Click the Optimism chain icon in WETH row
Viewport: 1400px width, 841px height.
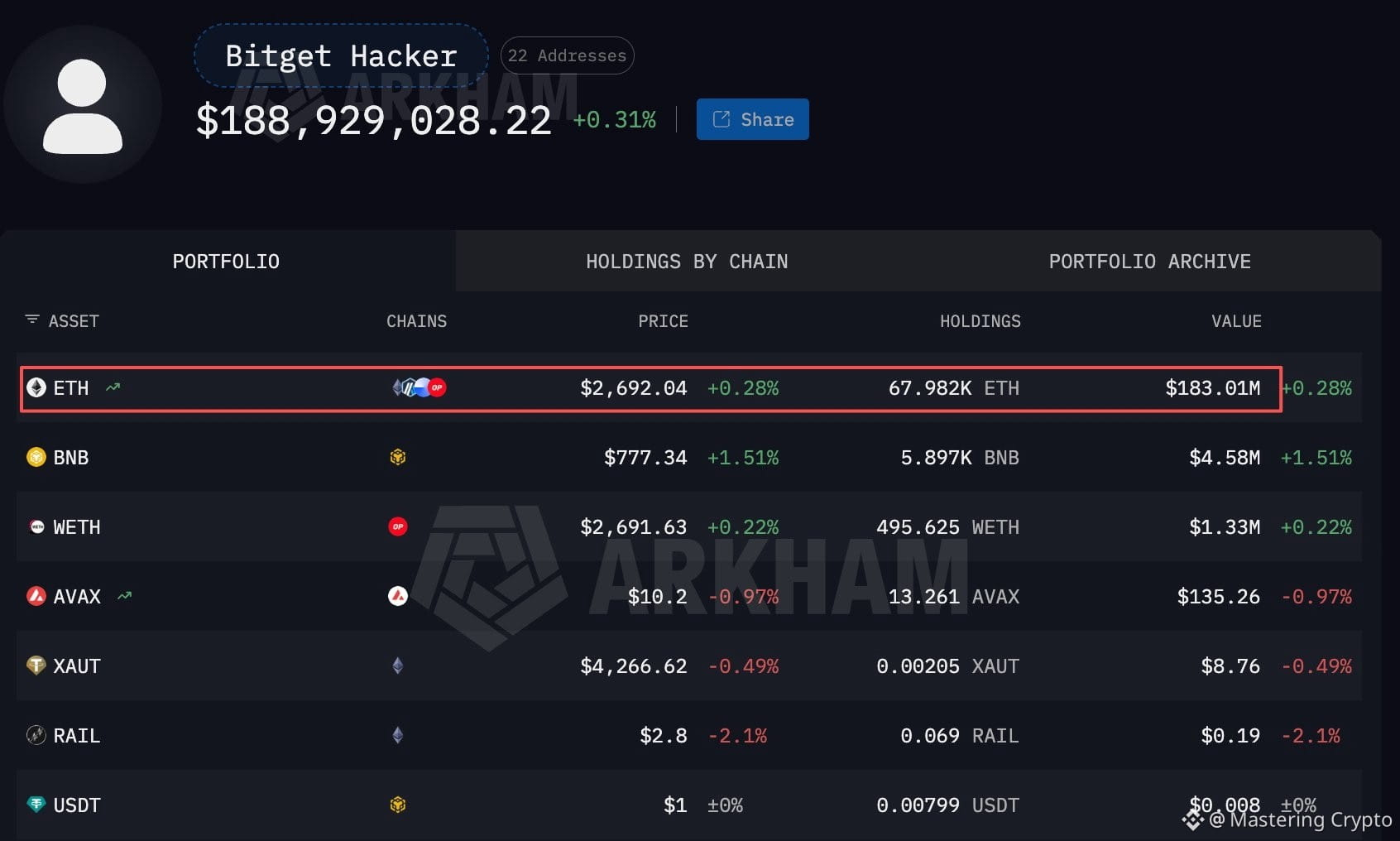[398, 526]
